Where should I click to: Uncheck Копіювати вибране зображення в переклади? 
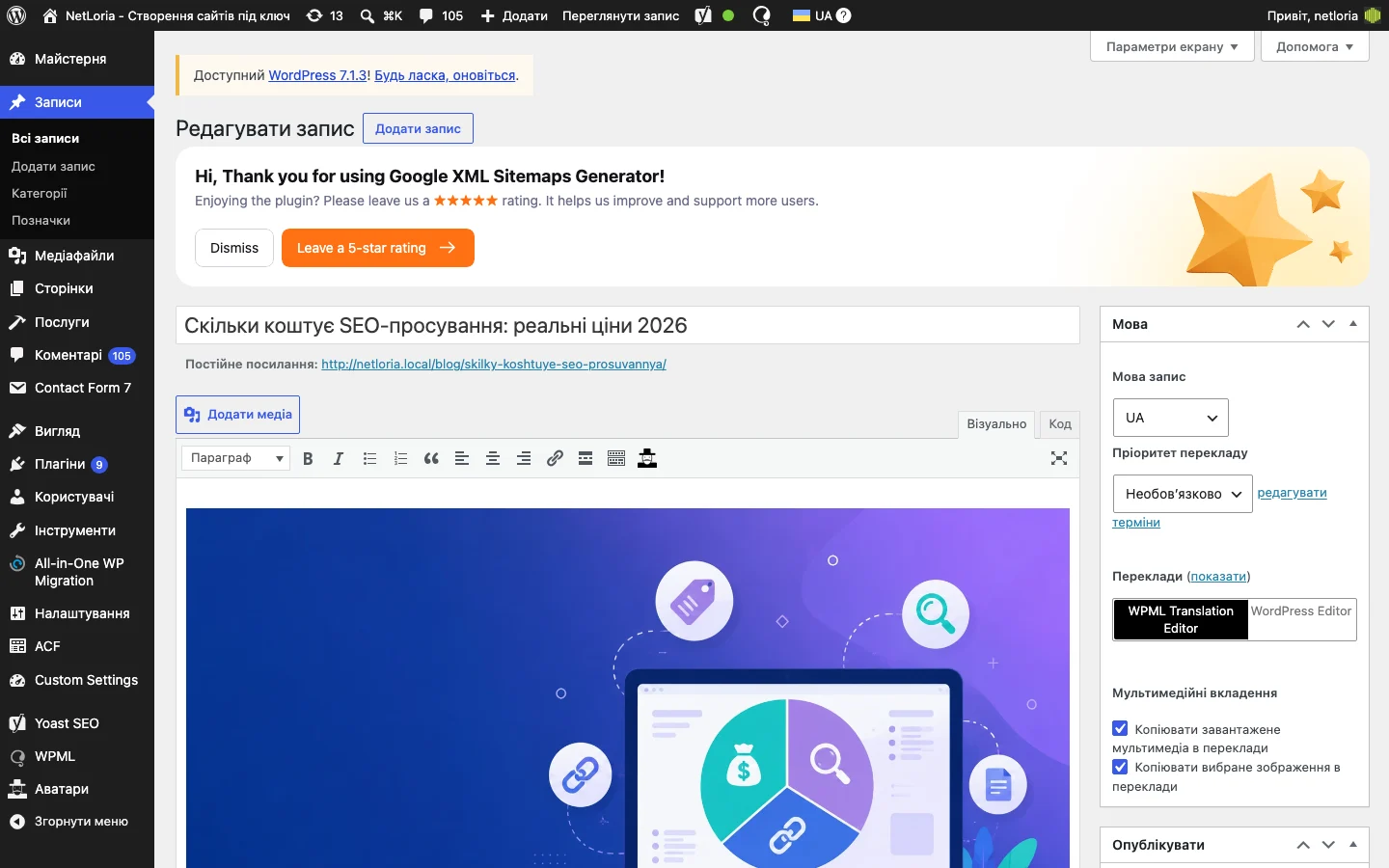pos(1120,768)
